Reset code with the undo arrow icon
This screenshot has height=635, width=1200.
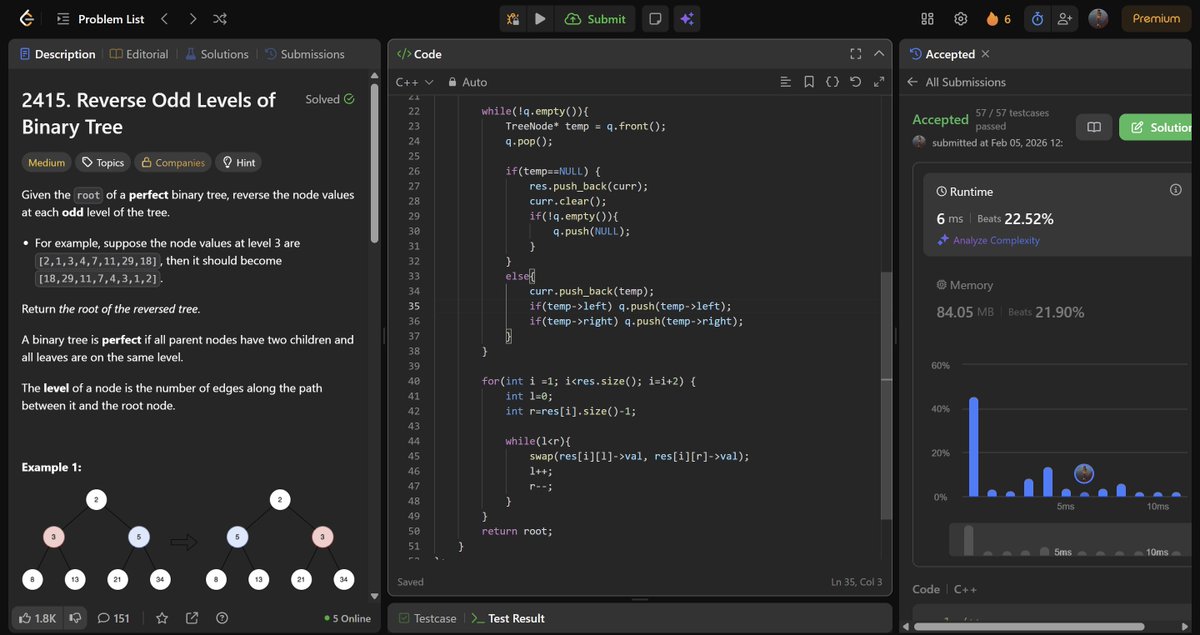(x=855, y=82)
